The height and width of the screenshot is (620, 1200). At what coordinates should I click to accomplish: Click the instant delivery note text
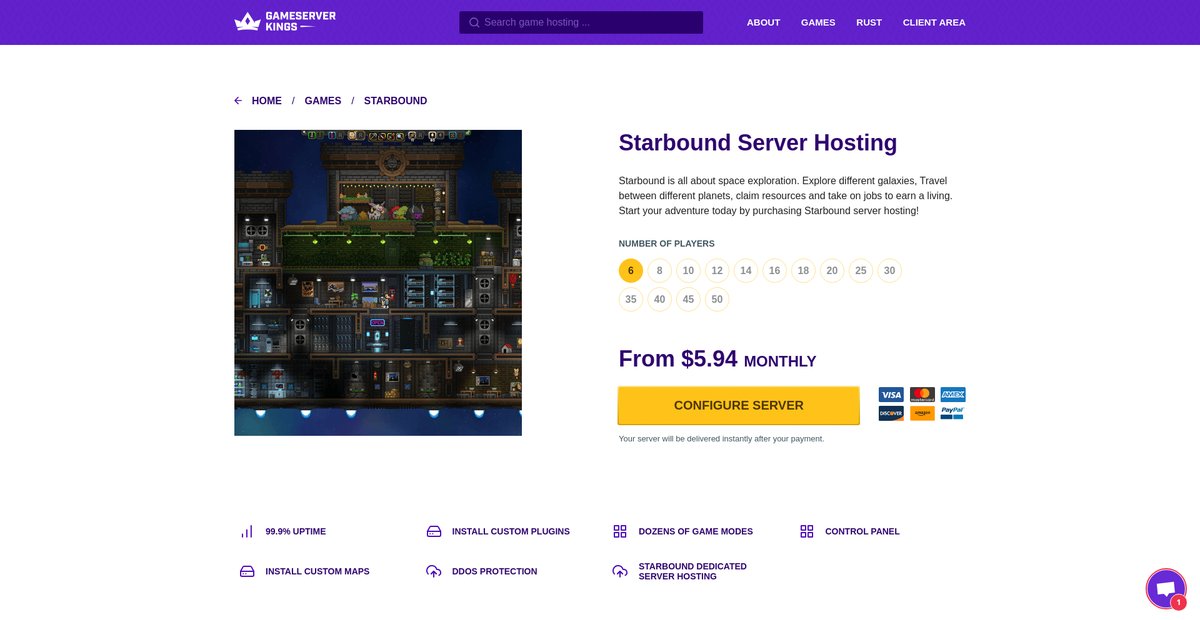722,439
